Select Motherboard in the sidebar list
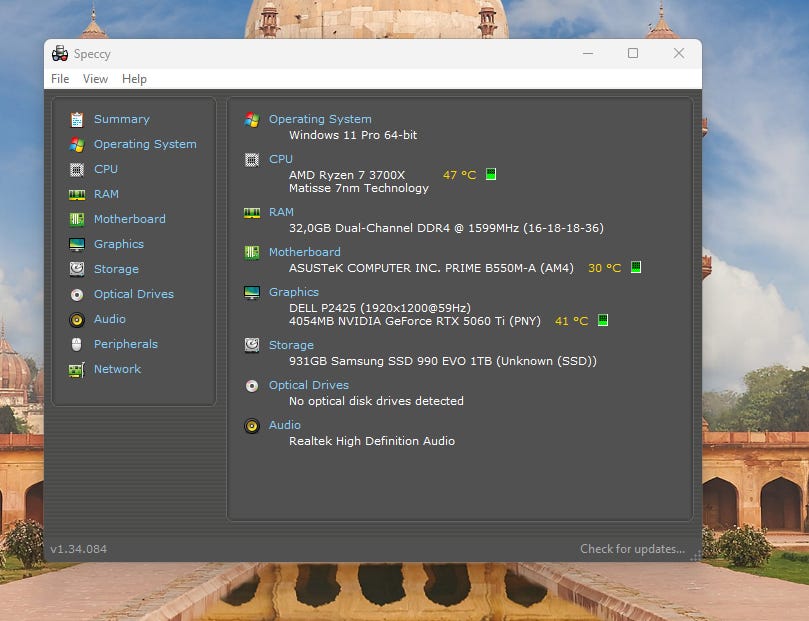The image size is (809, 621). (x=130, y=219)
